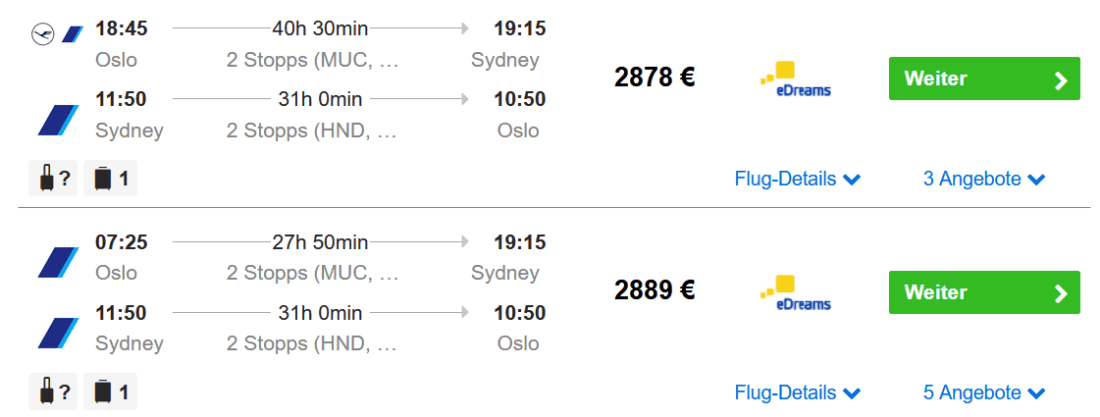1100x417 pixels.
Task: Expand Flug-Details for the 2889 € offer
Action: [x=797, y=392]
